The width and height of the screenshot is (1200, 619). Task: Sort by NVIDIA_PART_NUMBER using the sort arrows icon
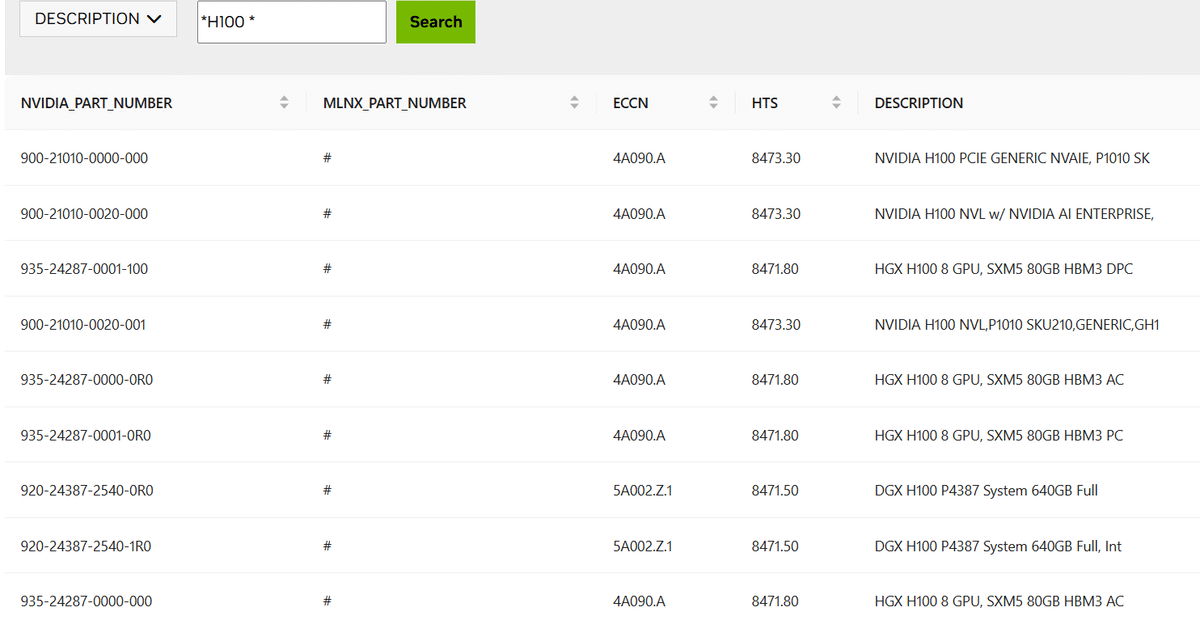point(284,103)
